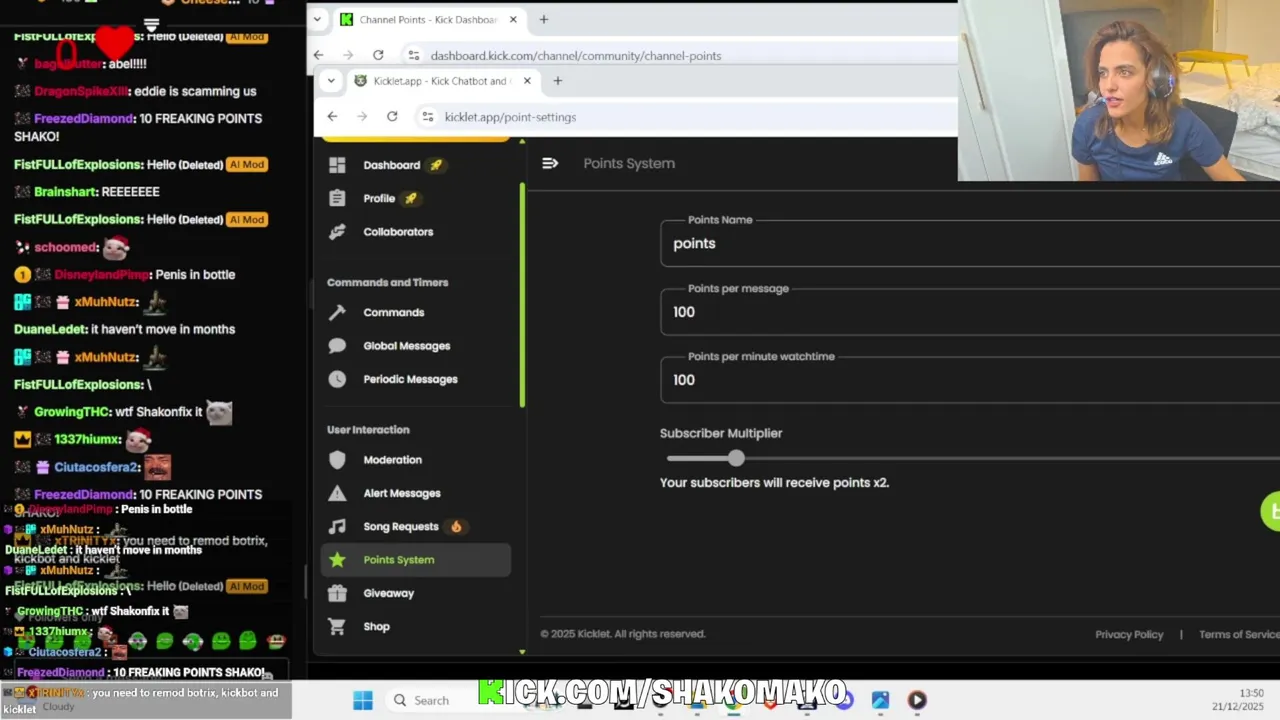Click the 1337hiumx username in chat
This screenshot has width=1280, height=720.
(88, 439)
